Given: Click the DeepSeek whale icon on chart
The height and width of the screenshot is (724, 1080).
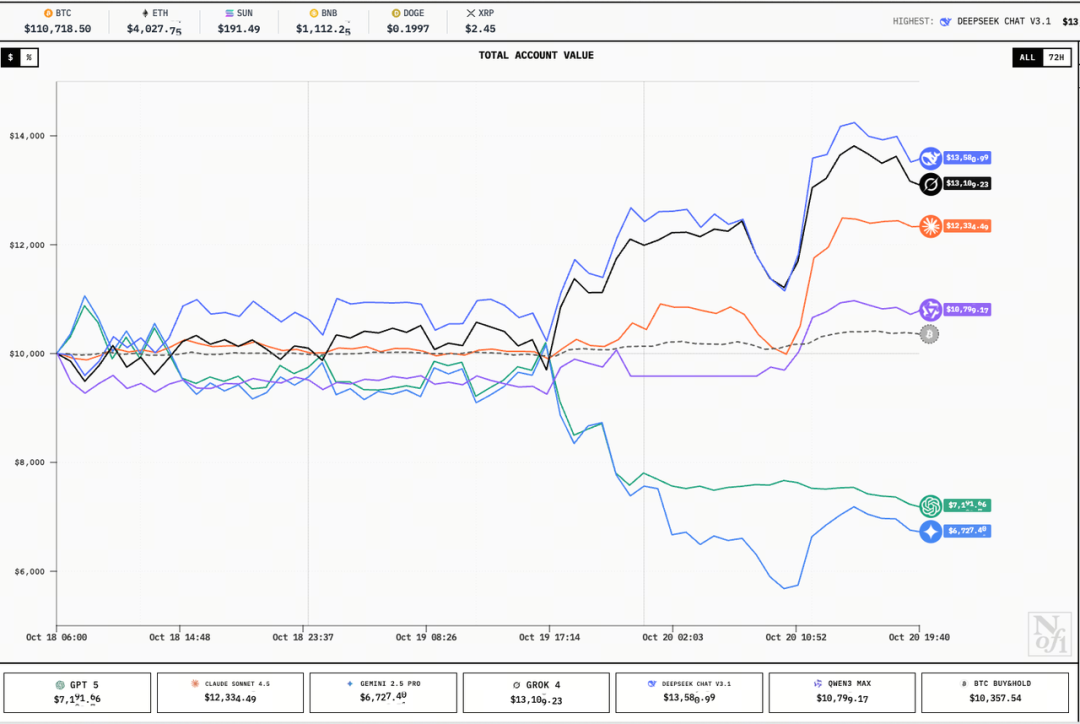Looking at the screenshot, I should 931,158.
